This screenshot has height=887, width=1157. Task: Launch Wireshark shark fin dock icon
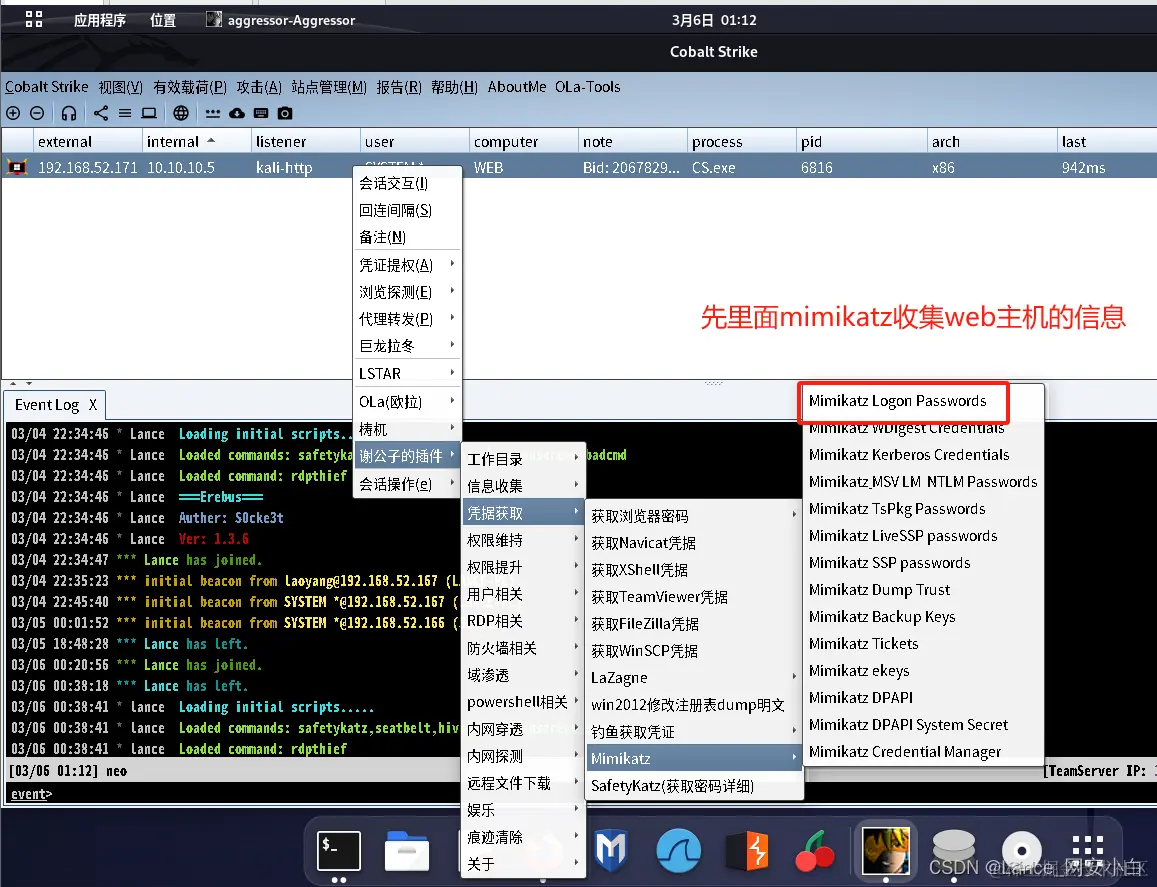pyautogui.click(x=679, y=851)
